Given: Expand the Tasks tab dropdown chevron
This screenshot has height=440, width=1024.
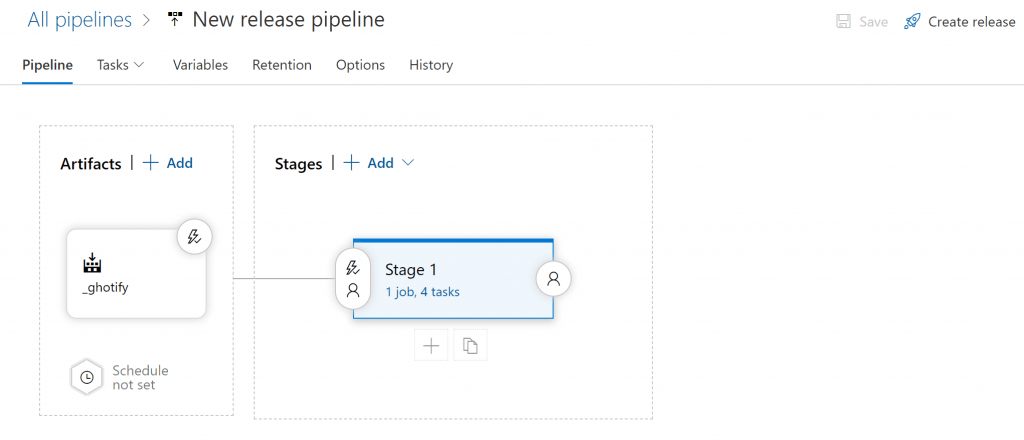Looking at the screenshot, I should [138, 65].
